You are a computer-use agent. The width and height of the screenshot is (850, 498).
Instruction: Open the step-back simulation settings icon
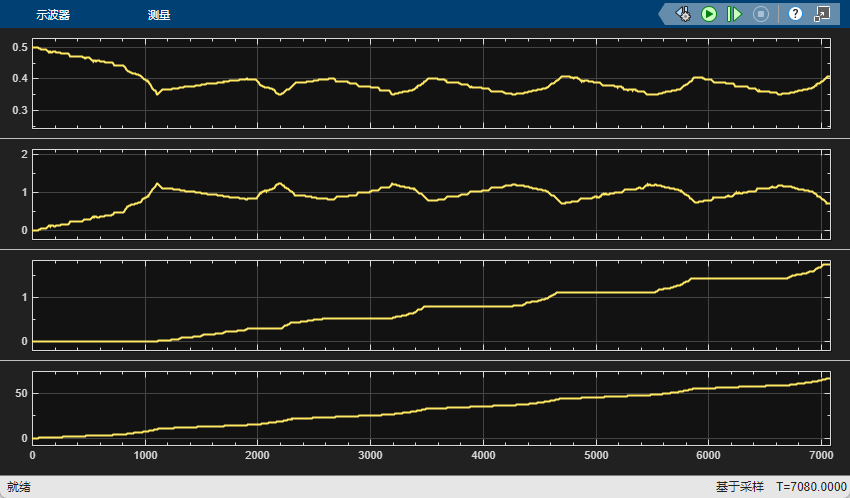tap(682, 14)
